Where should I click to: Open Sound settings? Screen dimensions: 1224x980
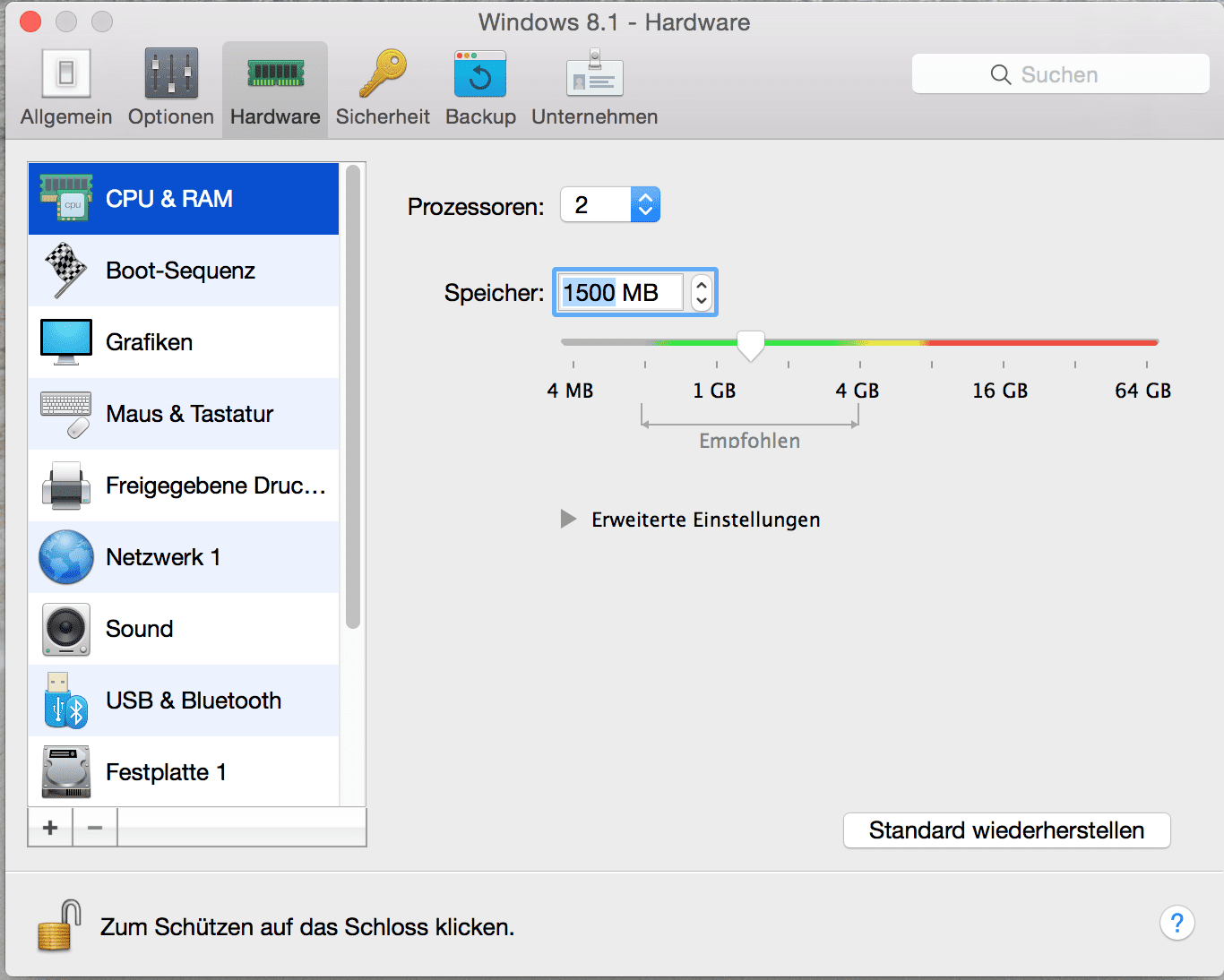click(x=139, y=629)
